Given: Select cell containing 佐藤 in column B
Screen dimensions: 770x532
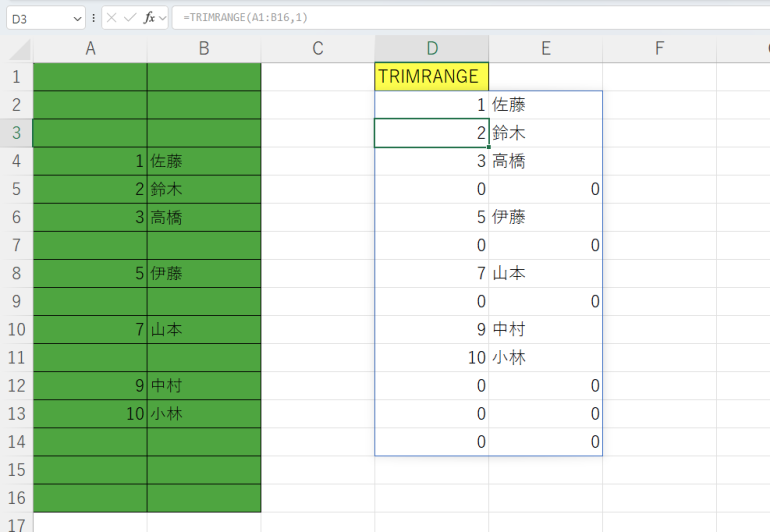Looking at the screenshot, I should [204, 161].
